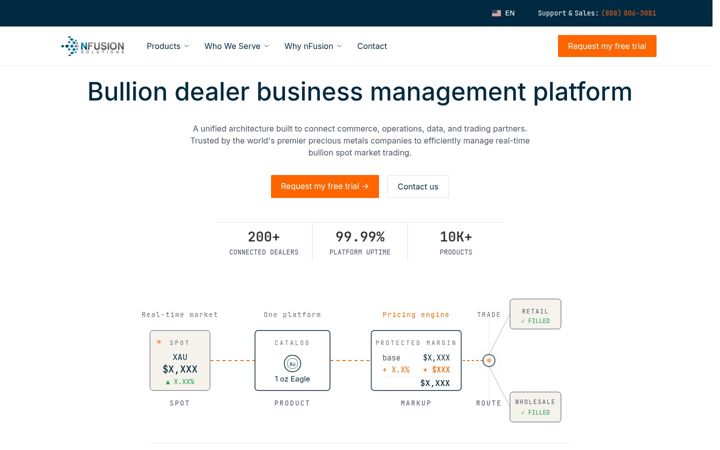This screenshot has height=450, width=720.
Task: Click hero Request my free trial arrow button
Action: click(325, 186)
